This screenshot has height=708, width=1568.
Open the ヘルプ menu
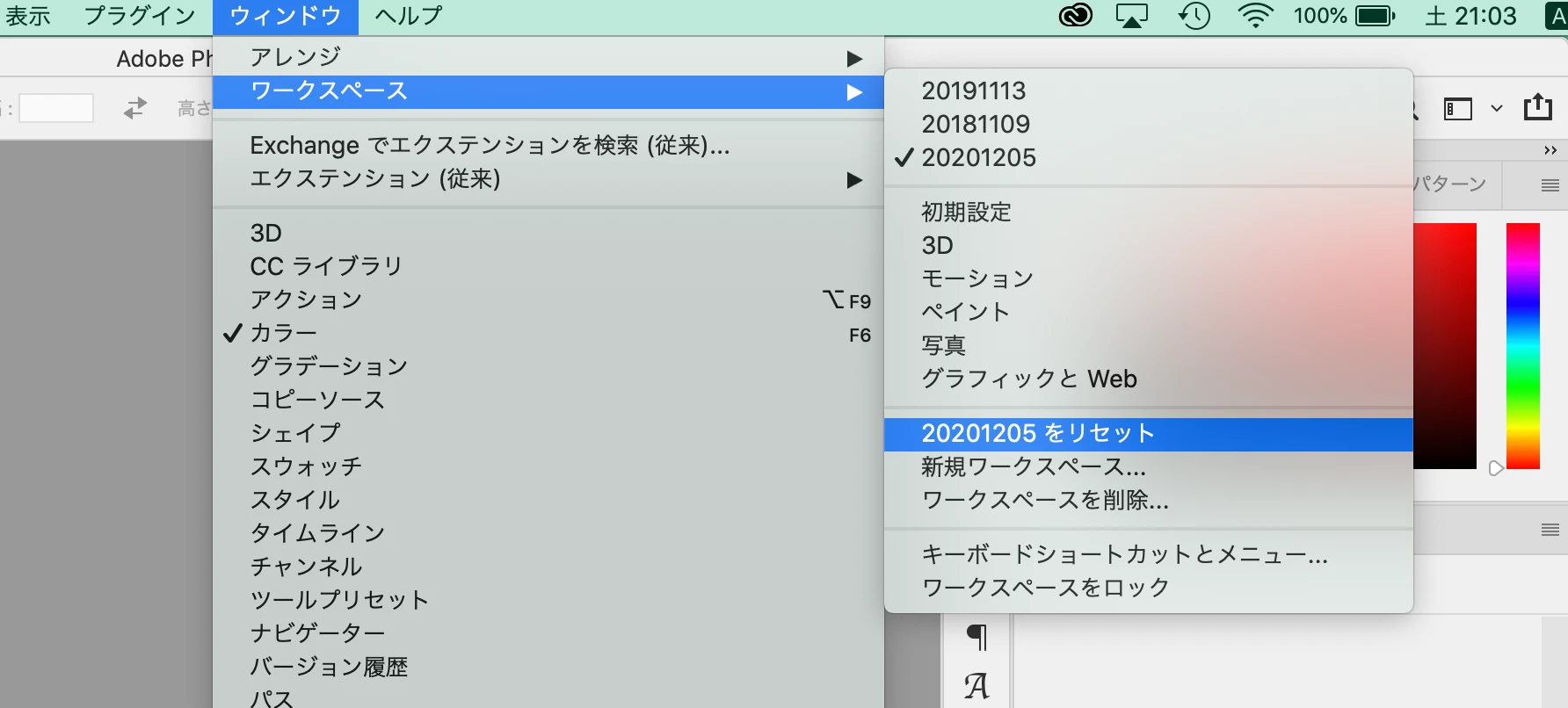point(409,16)
